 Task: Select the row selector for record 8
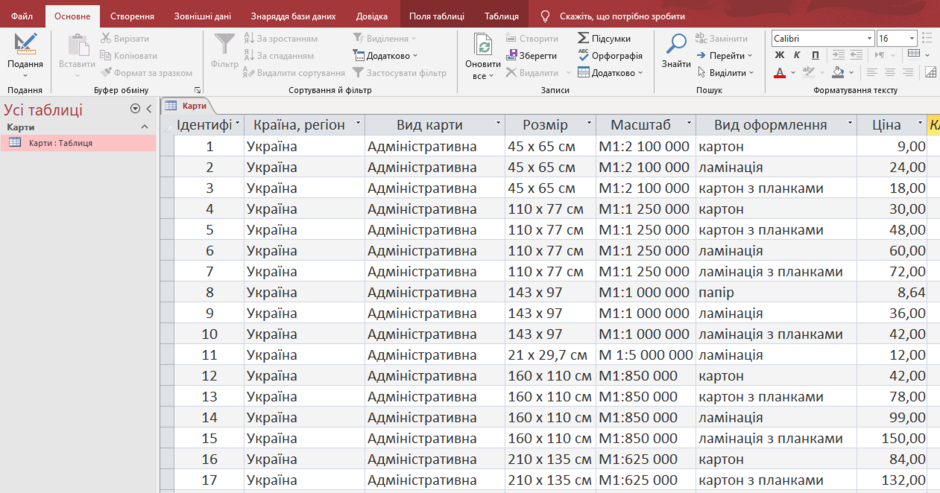coord(167,292)
